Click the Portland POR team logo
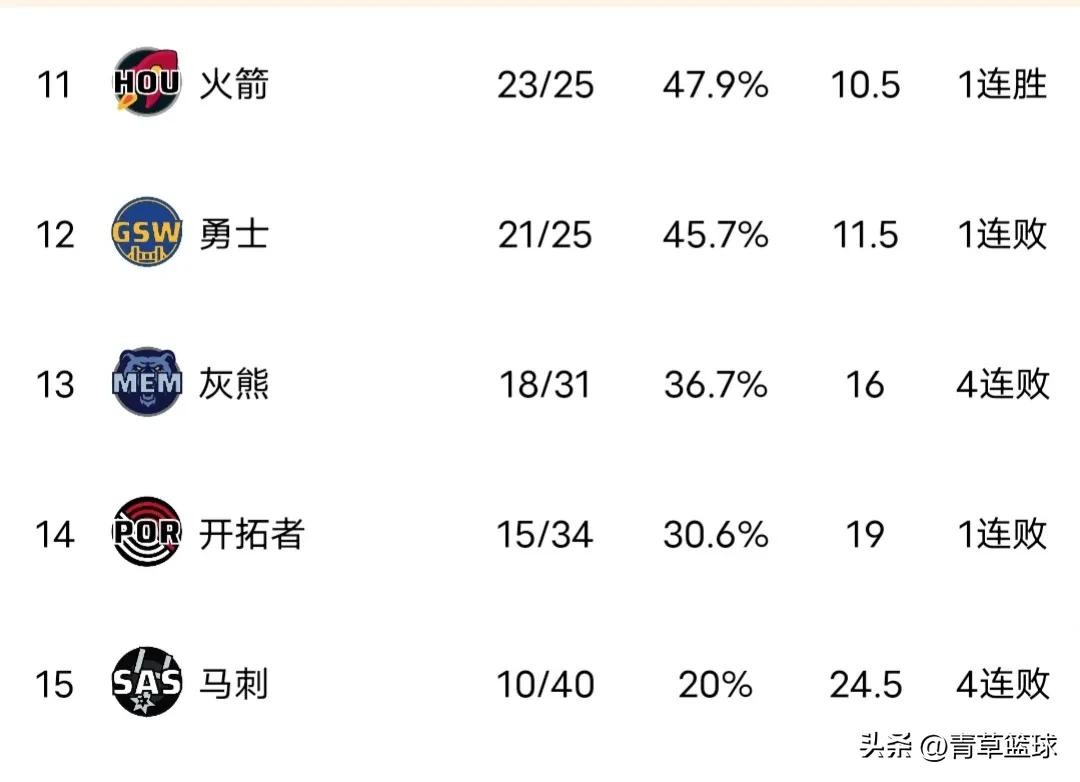1080x782 pixels. click(x=146, y=533)
